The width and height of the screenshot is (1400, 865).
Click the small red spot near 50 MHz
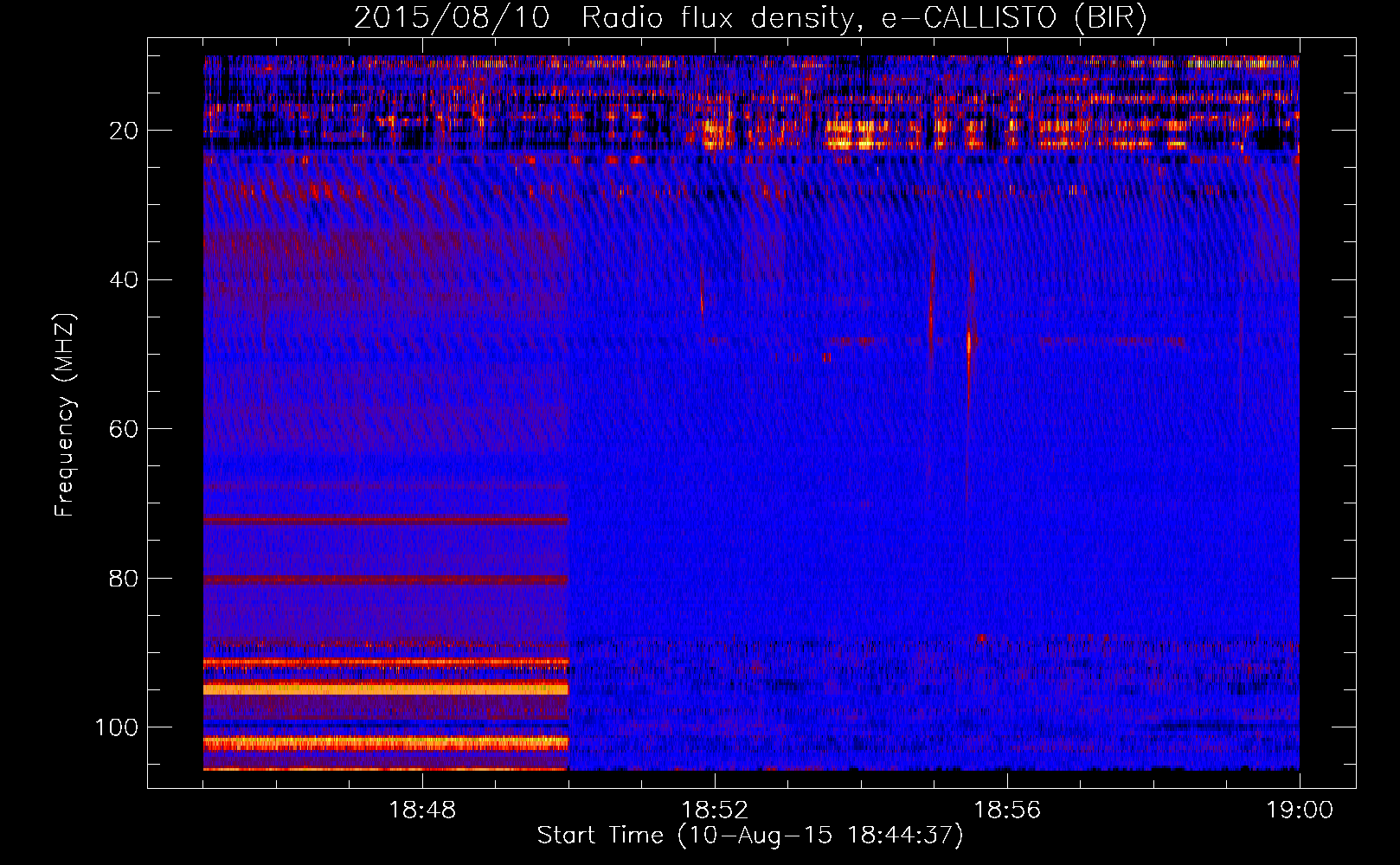click(x=825, y=357)
